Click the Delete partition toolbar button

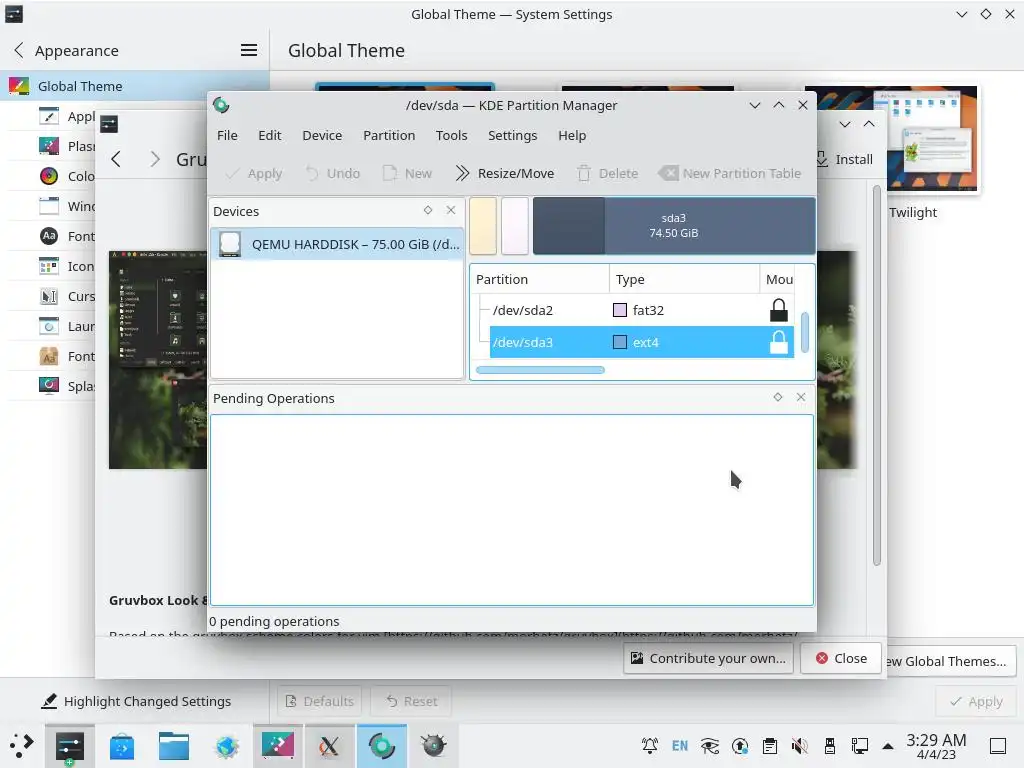[x=607, y=173]
